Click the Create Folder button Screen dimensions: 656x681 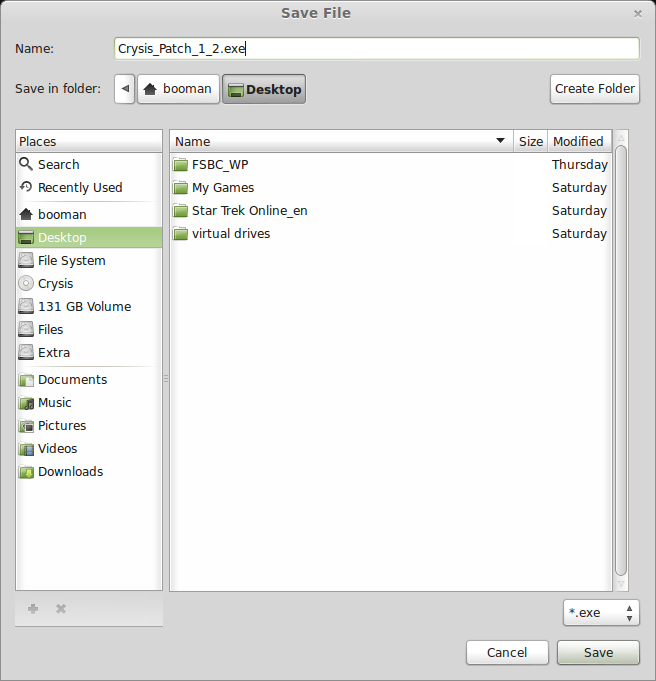(x=595, y=89)
